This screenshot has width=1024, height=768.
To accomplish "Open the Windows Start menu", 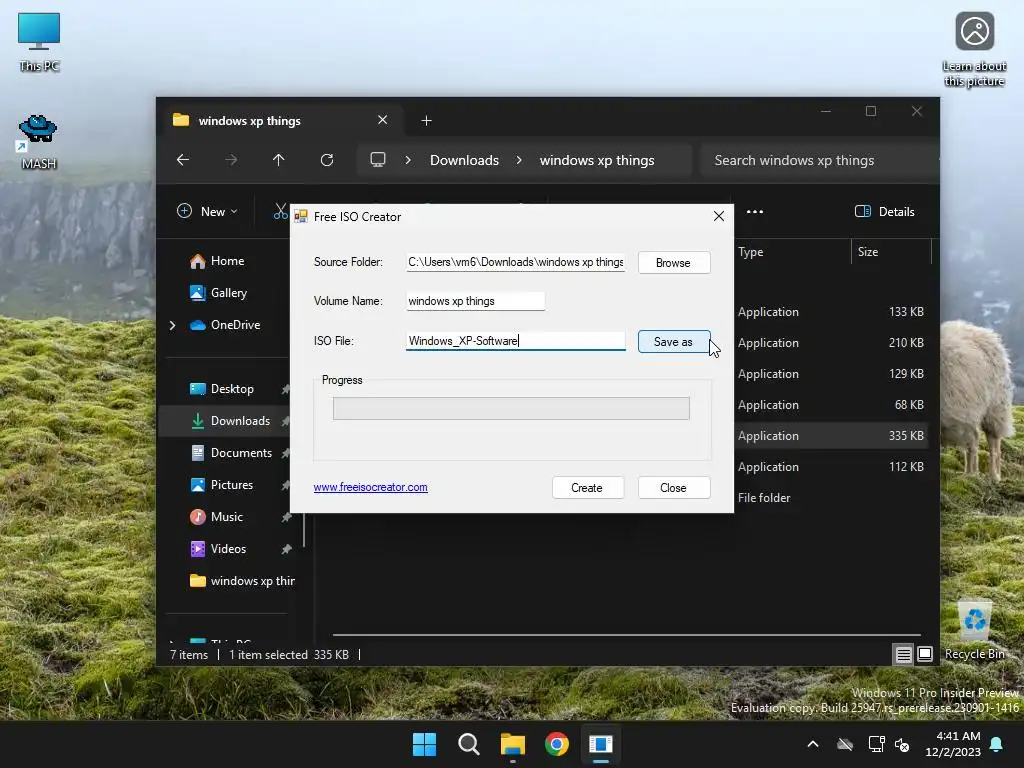I will [424, 744].
